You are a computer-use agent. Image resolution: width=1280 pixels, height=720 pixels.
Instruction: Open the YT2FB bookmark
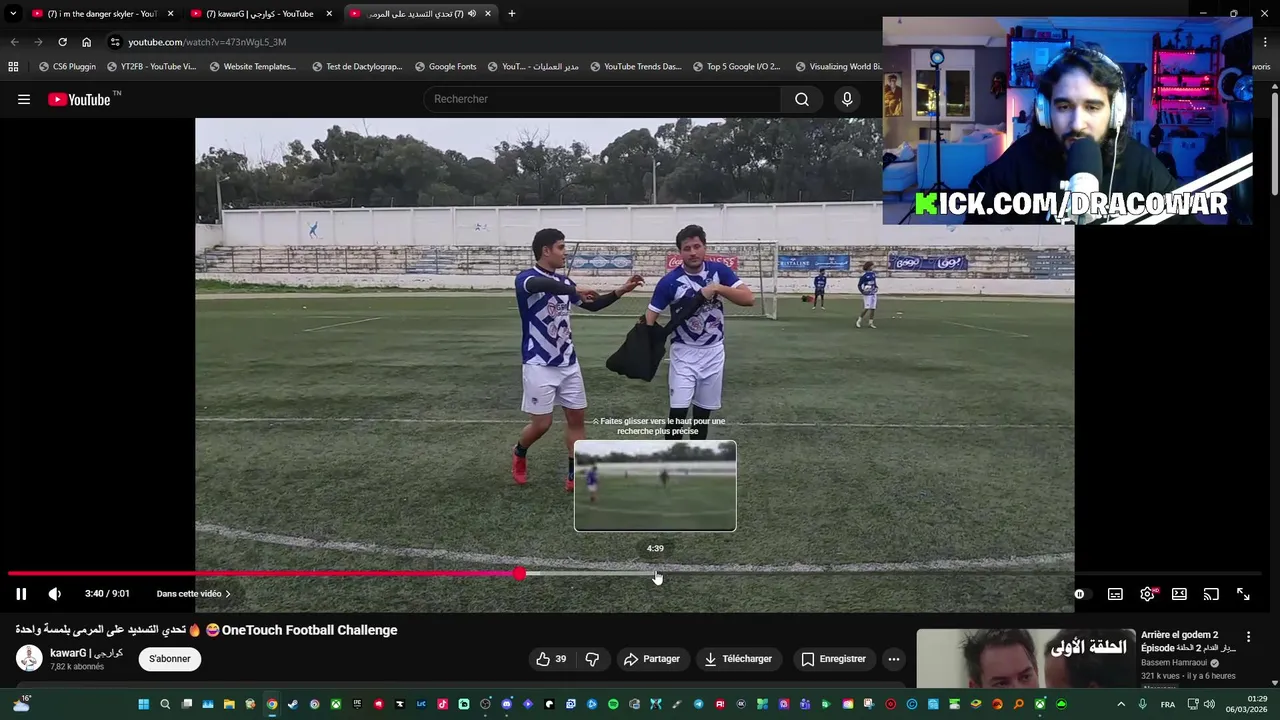tap(151, 67)
